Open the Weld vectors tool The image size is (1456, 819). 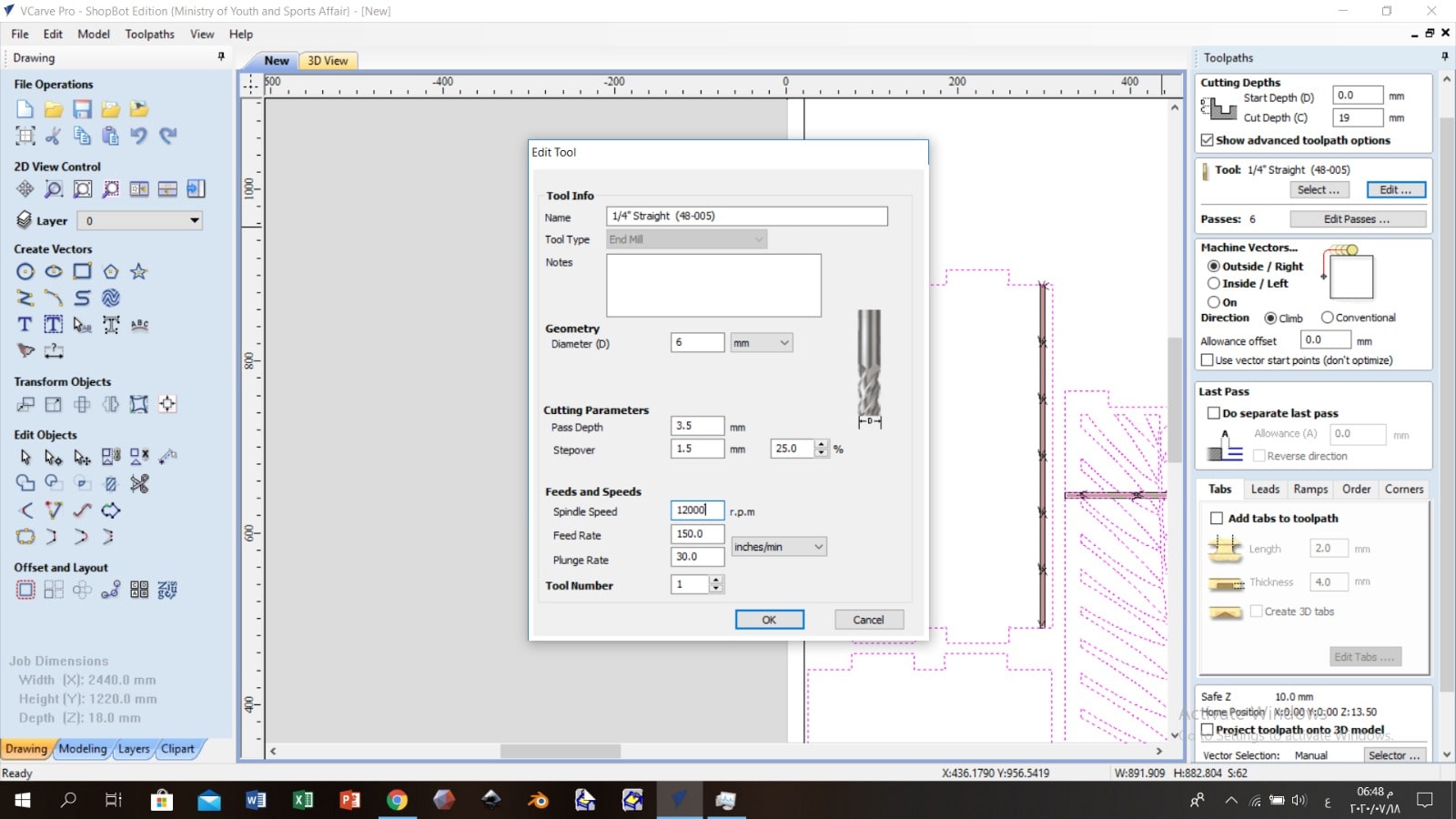(25, 483)
